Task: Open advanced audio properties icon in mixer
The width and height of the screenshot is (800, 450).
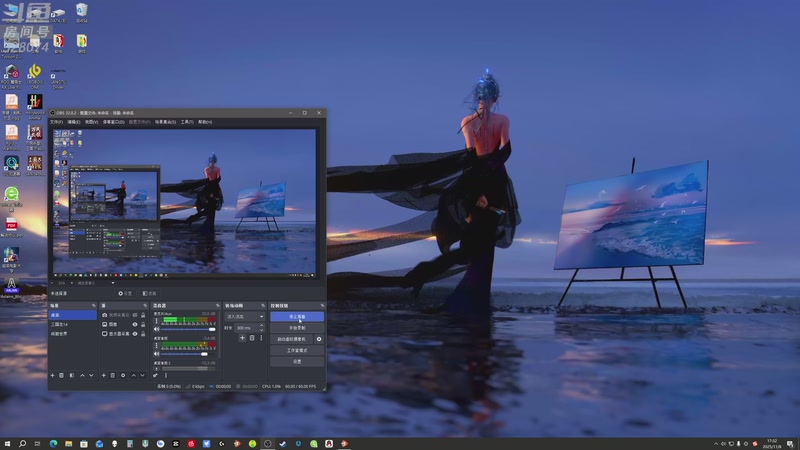Action: 155,376
